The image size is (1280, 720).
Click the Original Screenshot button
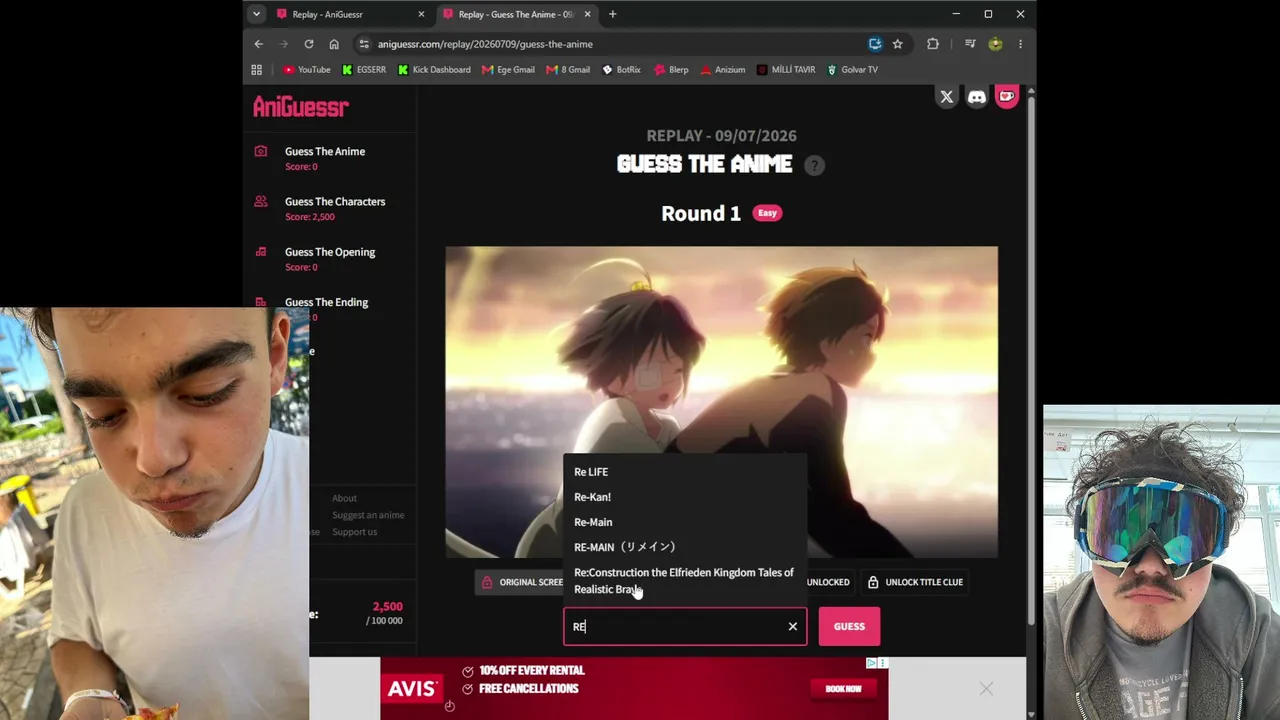click(x=520, y=582)
